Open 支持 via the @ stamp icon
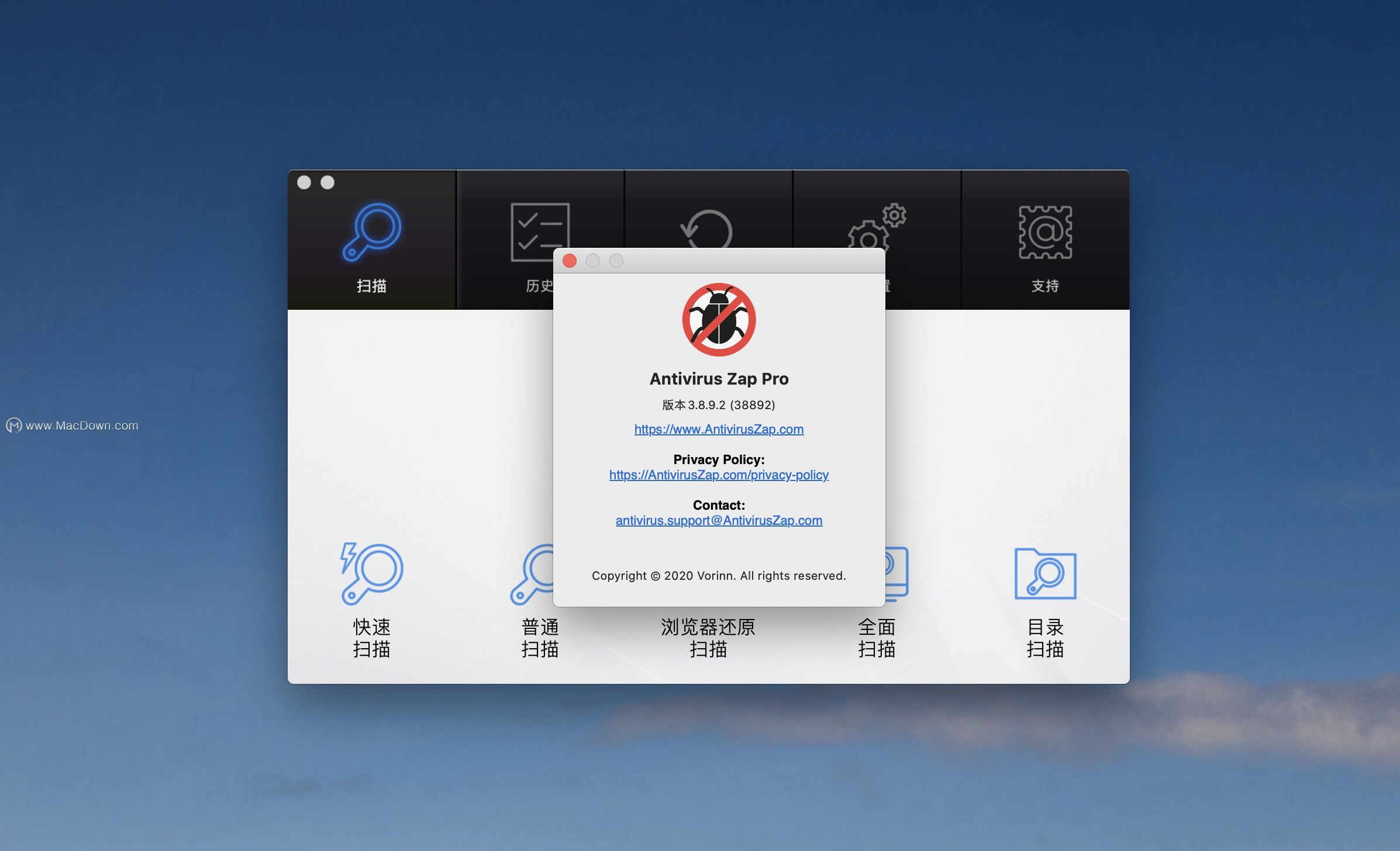 [1044, 233]
